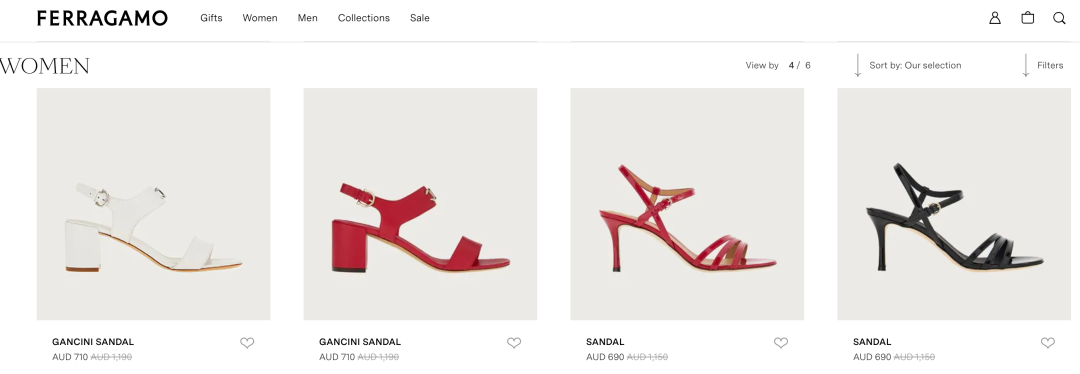Click the arrow next to Sort by
Viewport: 1080px width, 374px height.
pyautogui.click(x=858, y=65)
